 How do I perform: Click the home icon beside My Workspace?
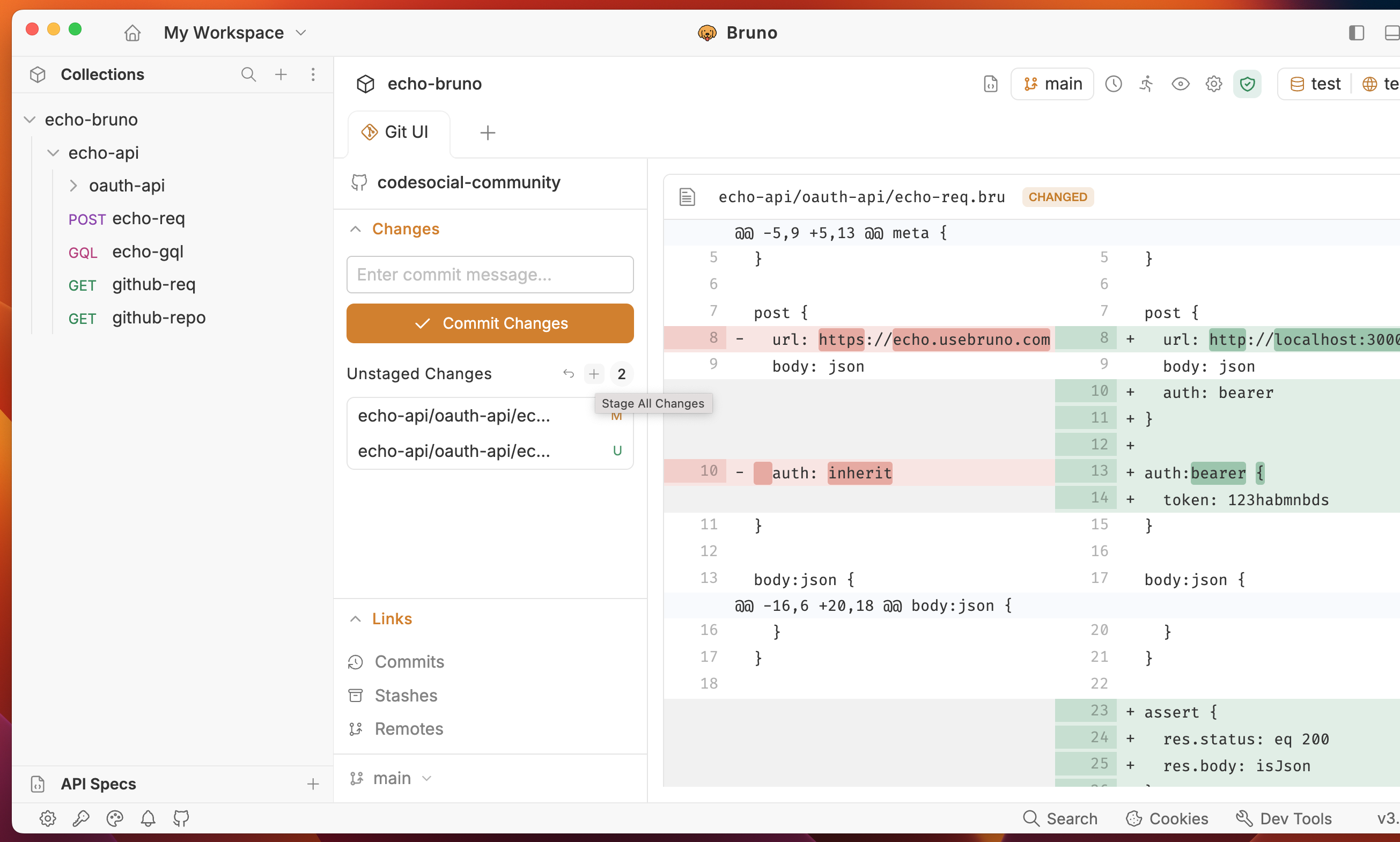pyautogui.click(x=132, y=33)
